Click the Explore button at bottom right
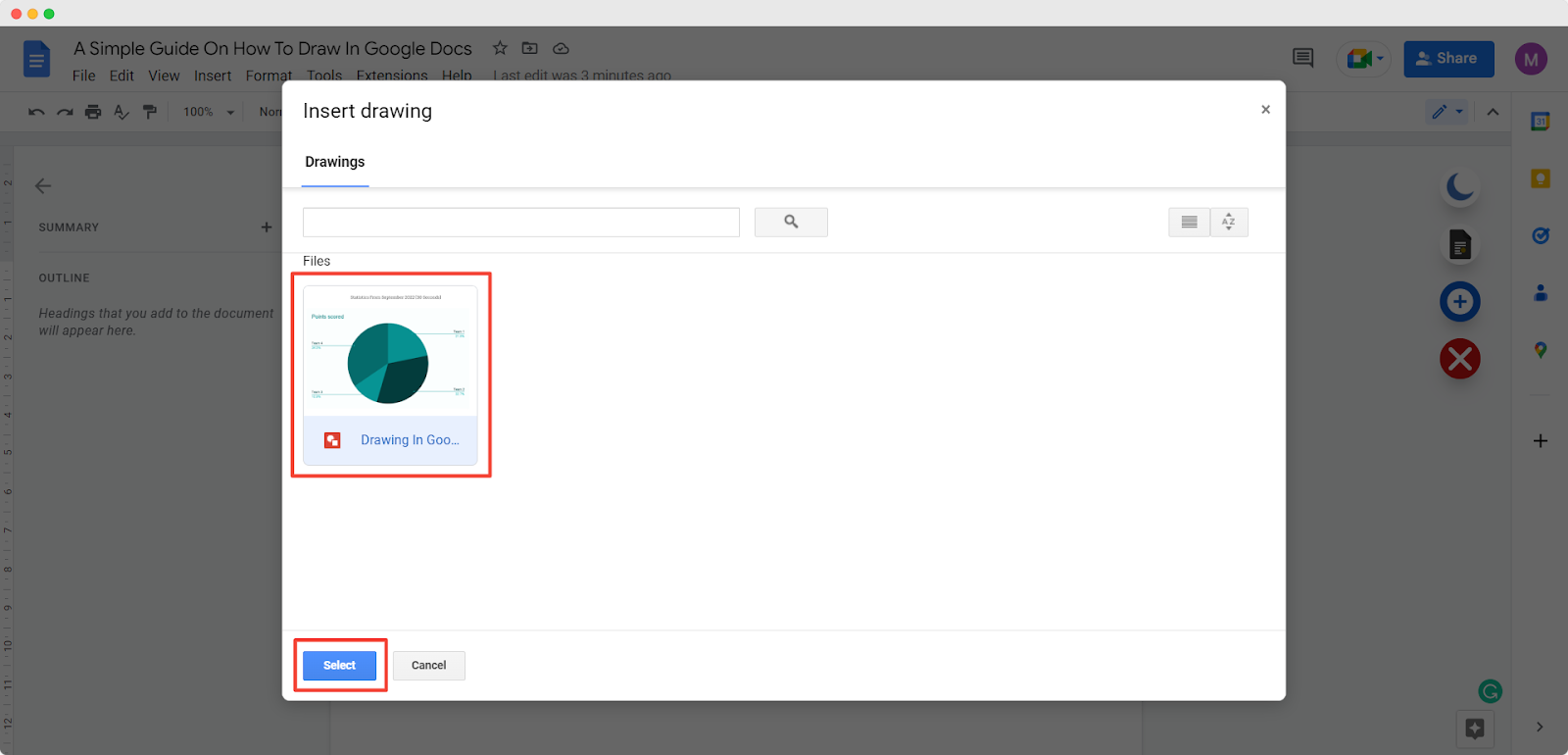Image resolution: width=1568 pixels, height=755 pixels. pos(1475,729)
